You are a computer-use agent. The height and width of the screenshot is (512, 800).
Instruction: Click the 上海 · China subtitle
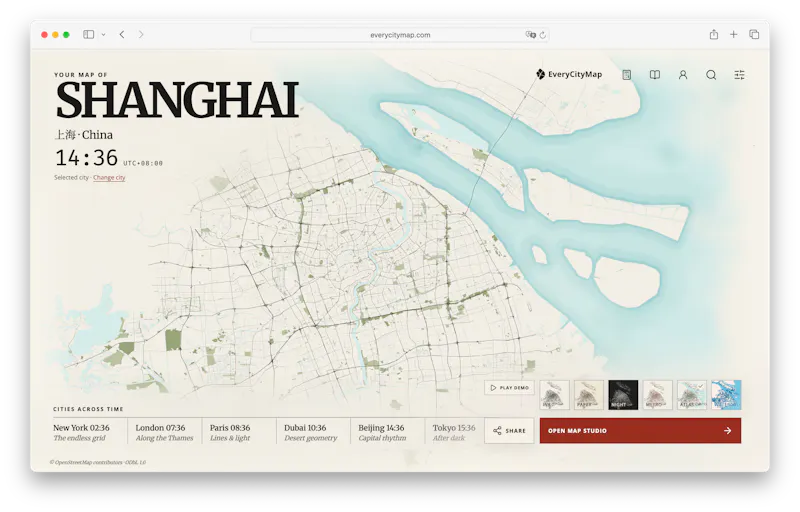point(84,135)
